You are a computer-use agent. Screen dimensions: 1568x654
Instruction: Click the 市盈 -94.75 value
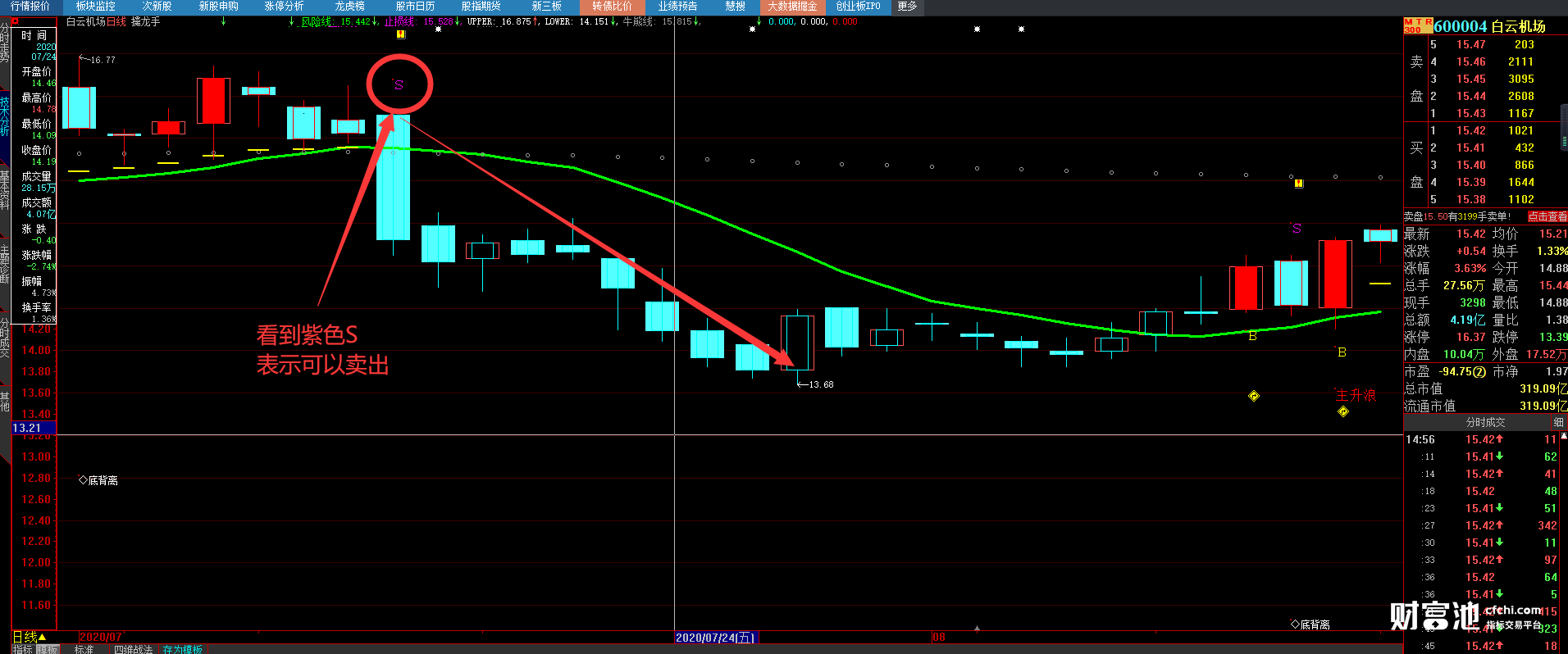tap(1461, 371)
